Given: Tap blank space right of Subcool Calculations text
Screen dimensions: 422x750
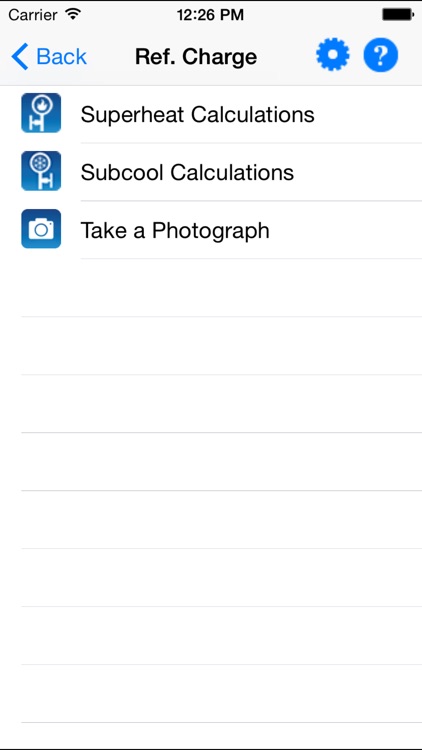Looking at the screenshot, I should pyautogui.click(x=358, y=172).
